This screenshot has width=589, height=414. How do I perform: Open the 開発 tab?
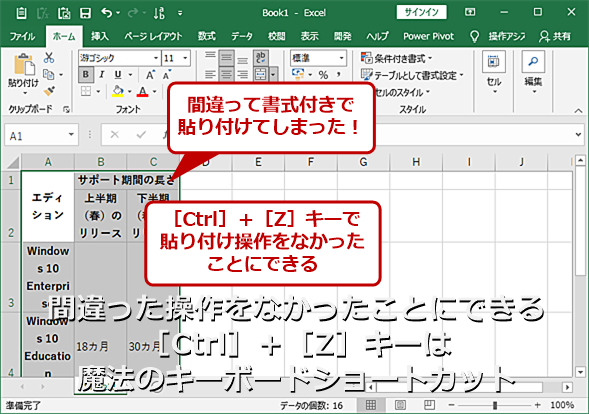343,36
